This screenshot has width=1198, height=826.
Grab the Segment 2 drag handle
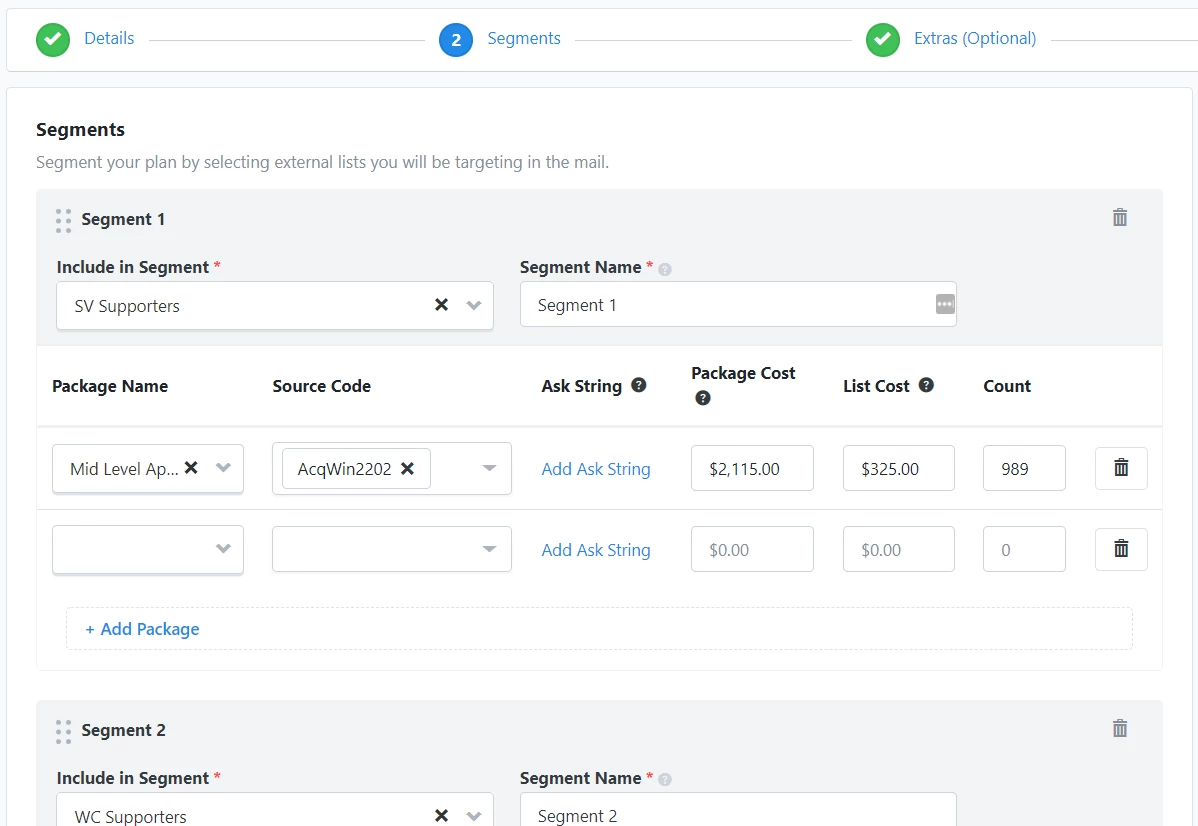(x=63, y=731)
